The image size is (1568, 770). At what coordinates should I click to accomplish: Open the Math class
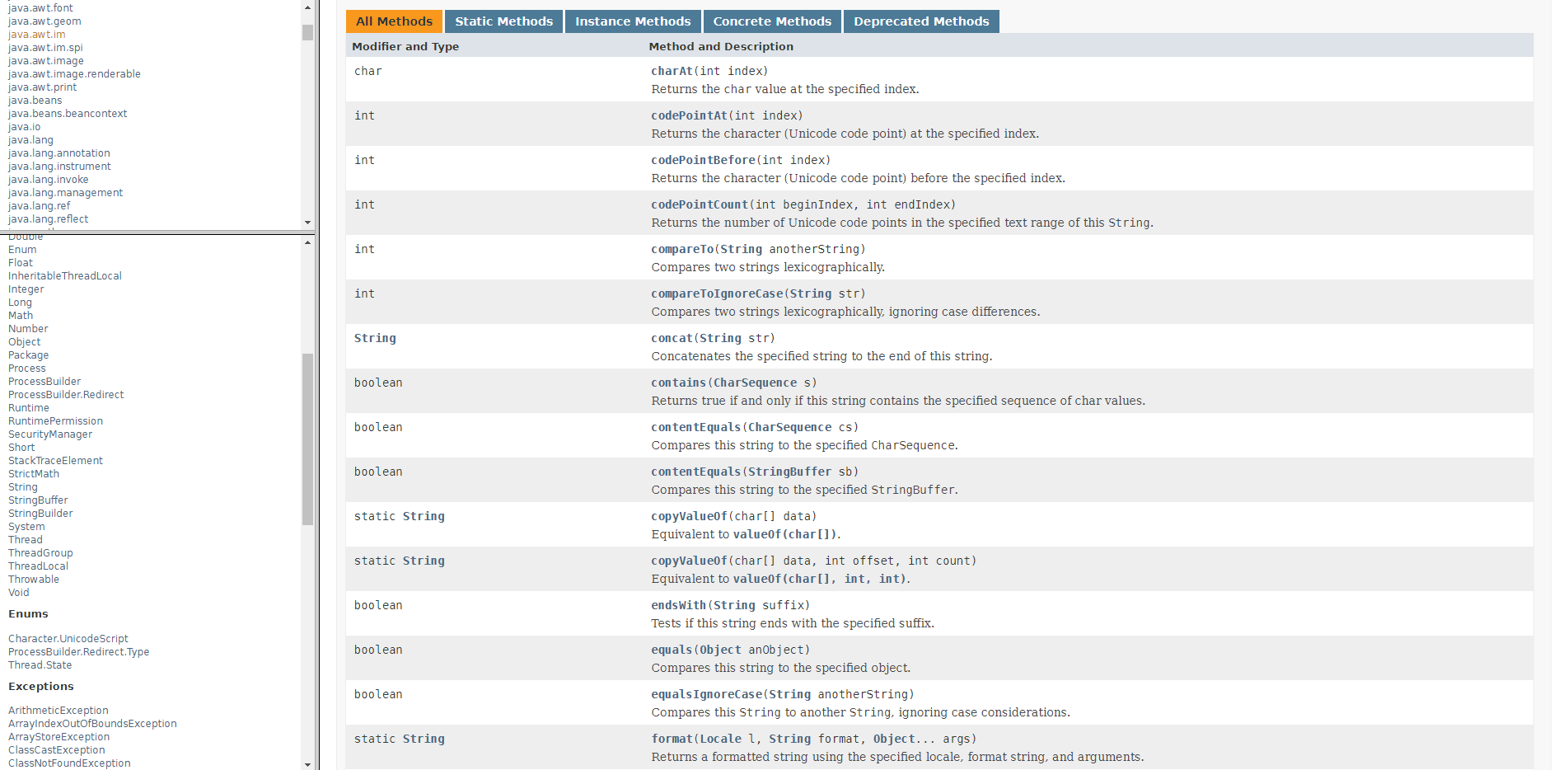21,316
